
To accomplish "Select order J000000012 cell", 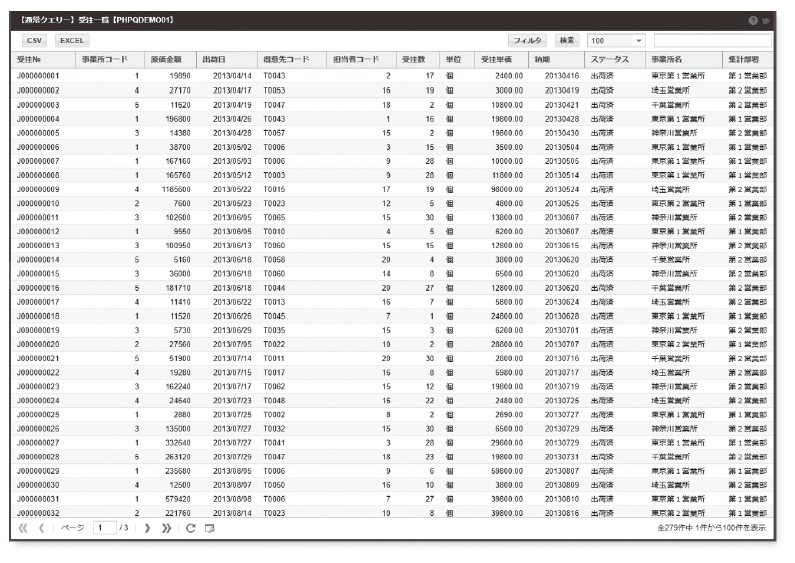I will pos(38,231).
